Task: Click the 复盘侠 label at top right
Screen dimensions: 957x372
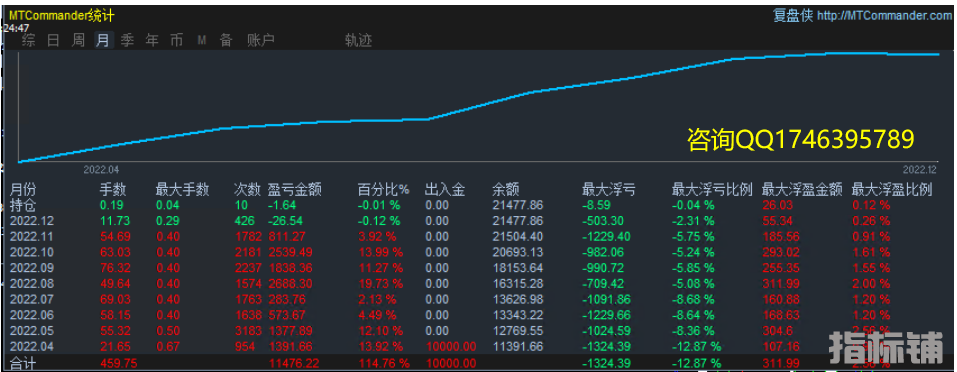Action: click(x=793, y=16)
